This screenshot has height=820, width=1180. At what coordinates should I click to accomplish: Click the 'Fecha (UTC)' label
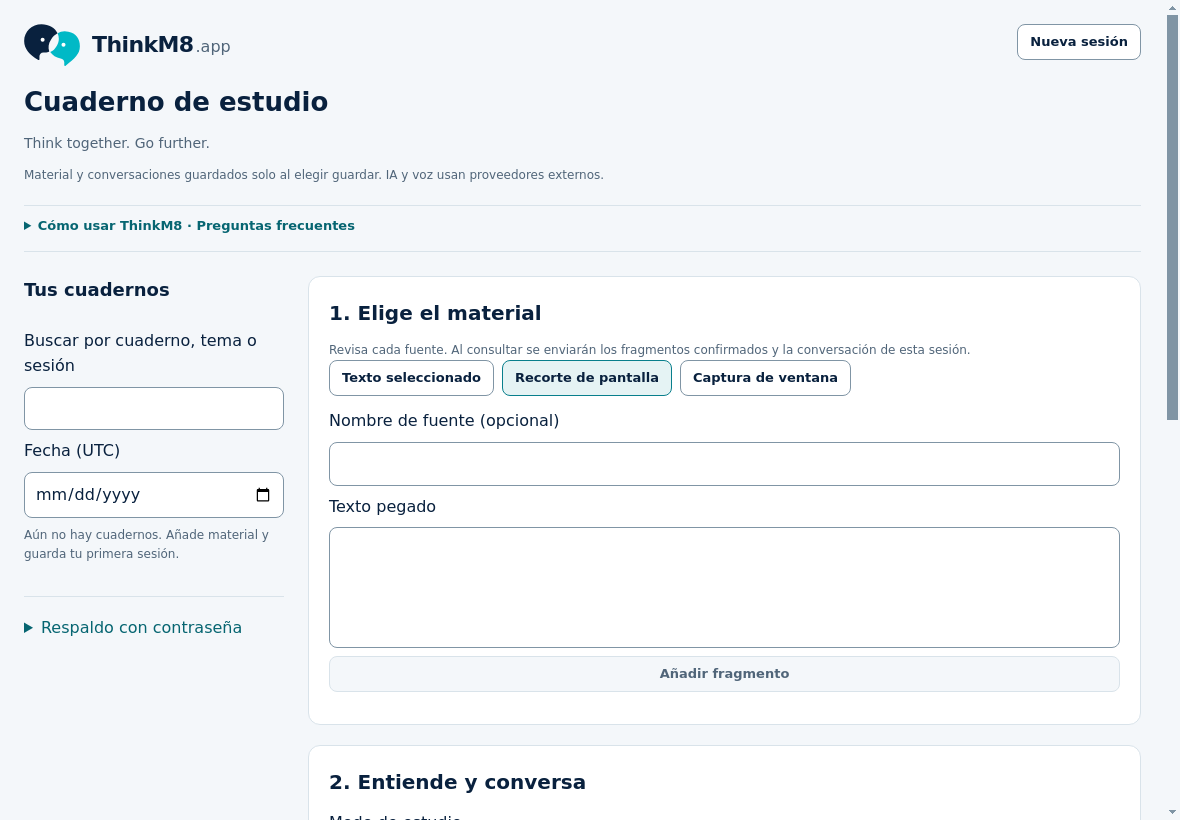click(72, 451)
